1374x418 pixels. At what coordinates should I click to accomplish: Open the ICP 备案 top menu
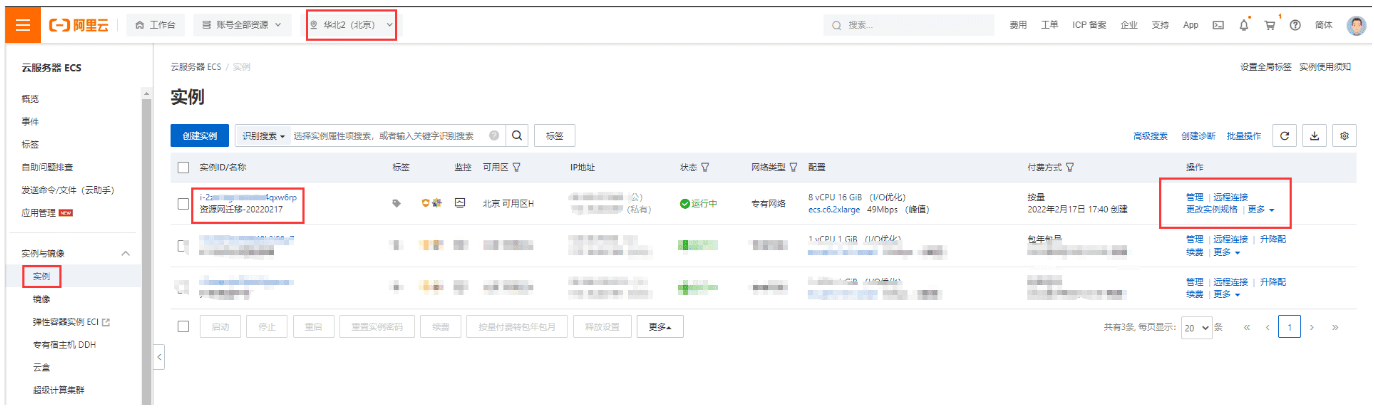(x=1089, y=25)
